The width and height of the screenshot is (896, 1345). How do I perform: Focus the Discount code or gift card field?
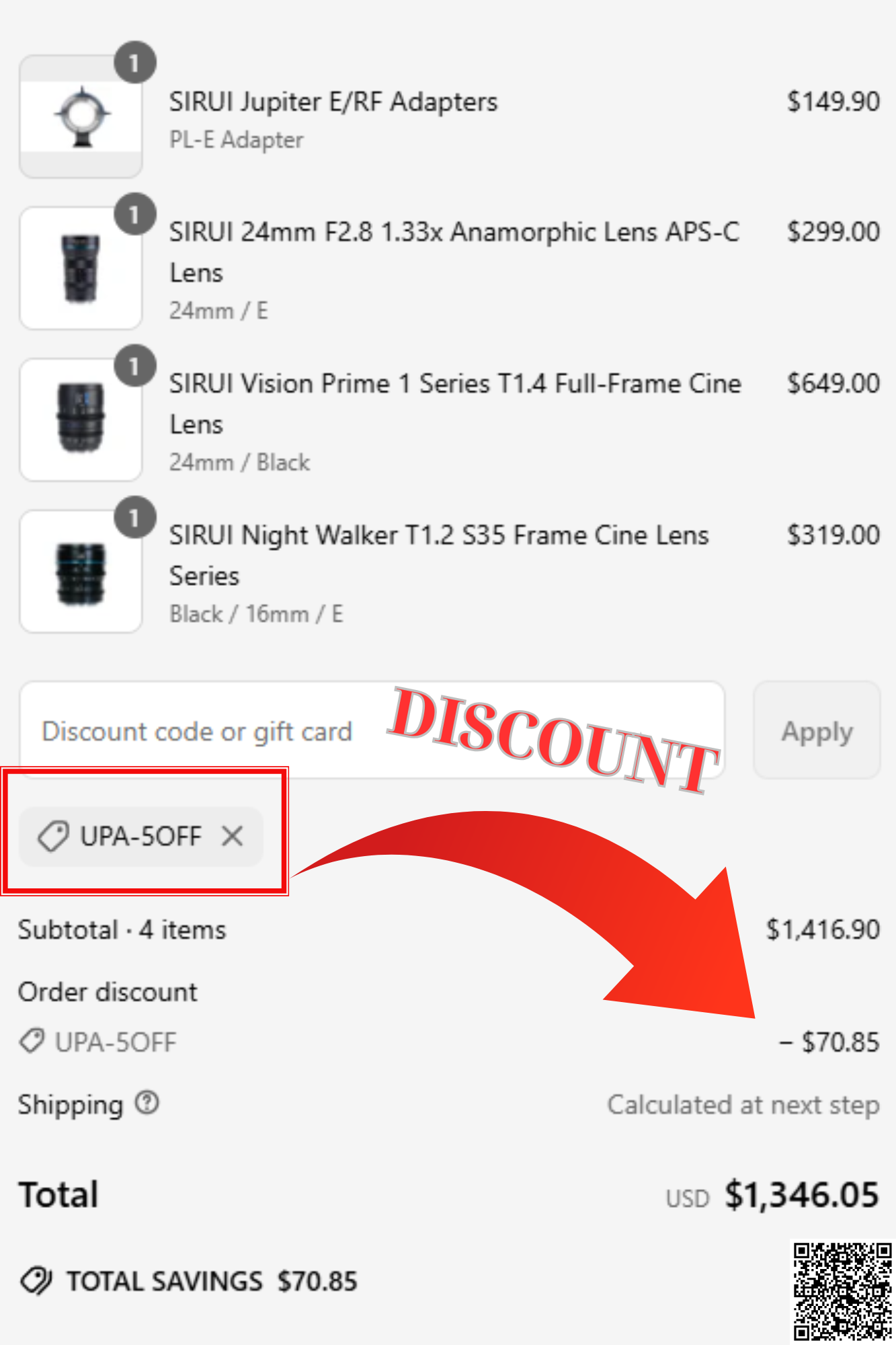click(x=372, y=730)
